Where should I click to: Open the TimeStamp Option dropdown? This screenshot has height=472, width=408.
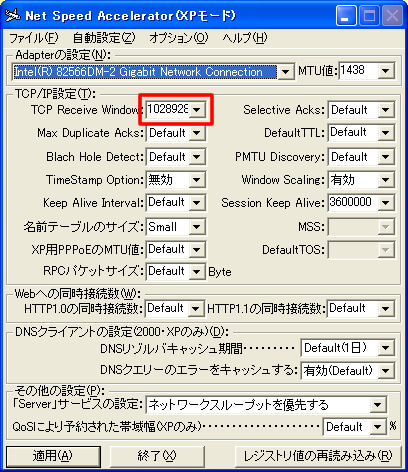coord(197,180)
